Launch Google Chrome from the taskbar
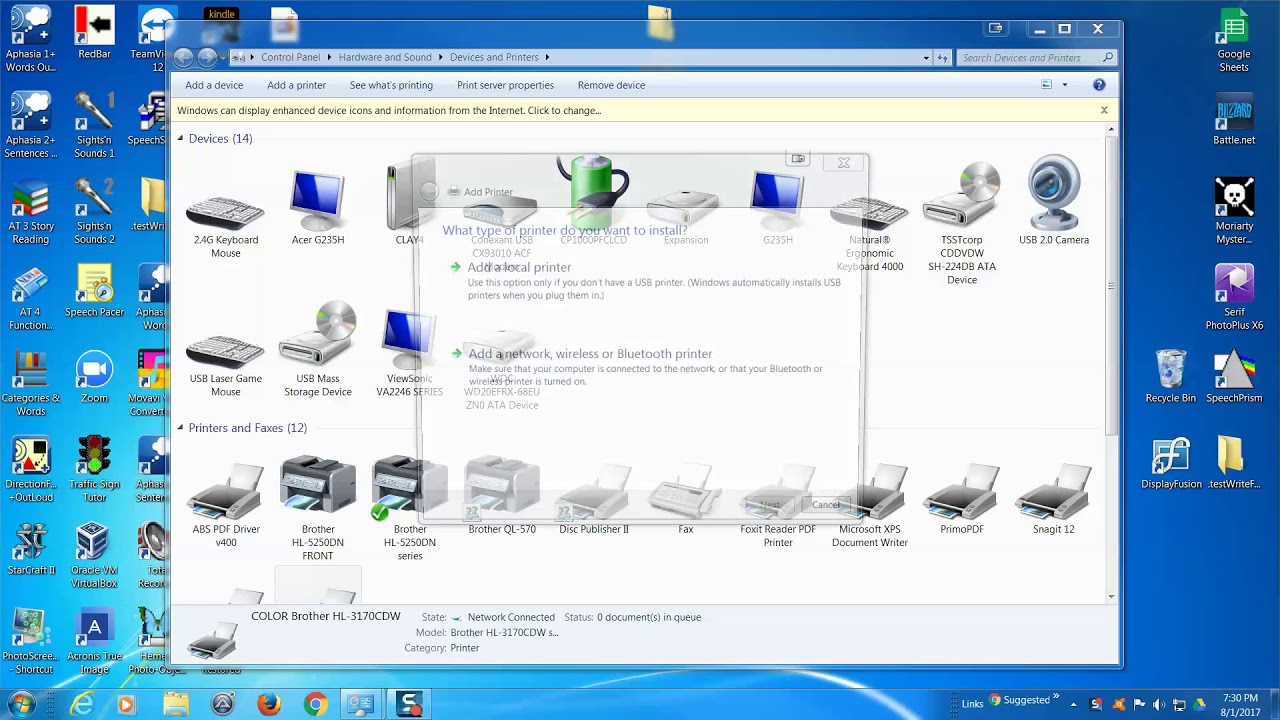The image size is (1280, 720). (315, 704)
